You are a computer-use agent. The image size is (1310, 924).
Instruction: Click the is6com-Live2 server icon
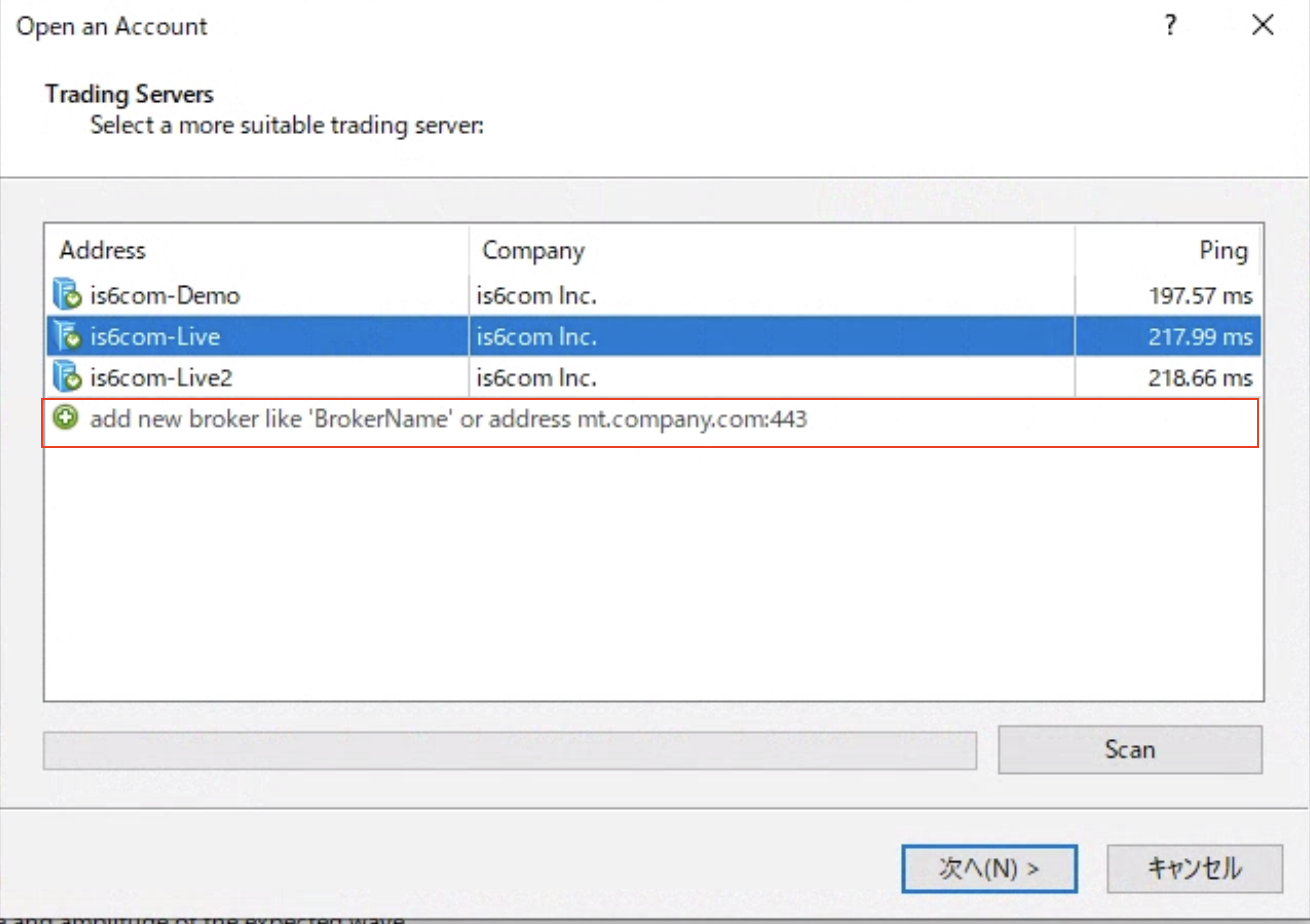tap(67, 377)
